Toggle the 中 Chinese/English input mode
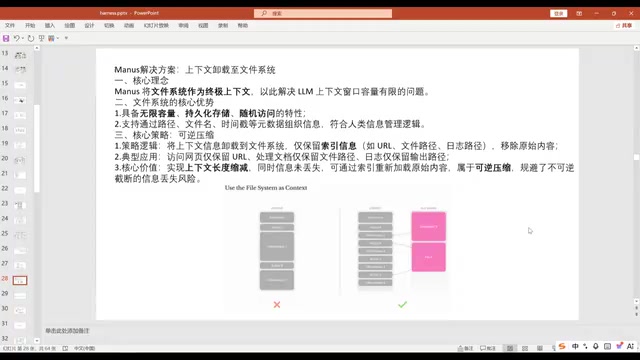Image resolution: width=640 pixels, height=360 pixels. [x=575, y=346]
